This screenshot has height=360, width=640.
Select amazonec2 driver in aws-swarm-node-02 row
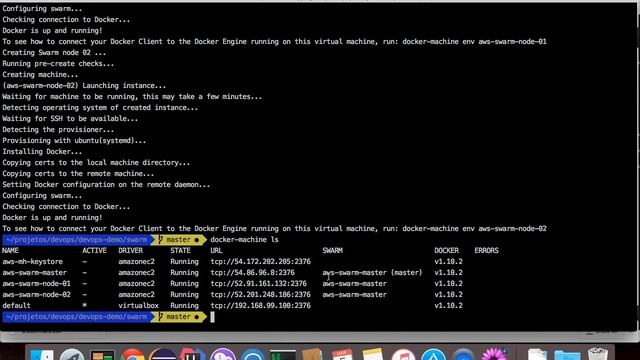tap(136, 295)
